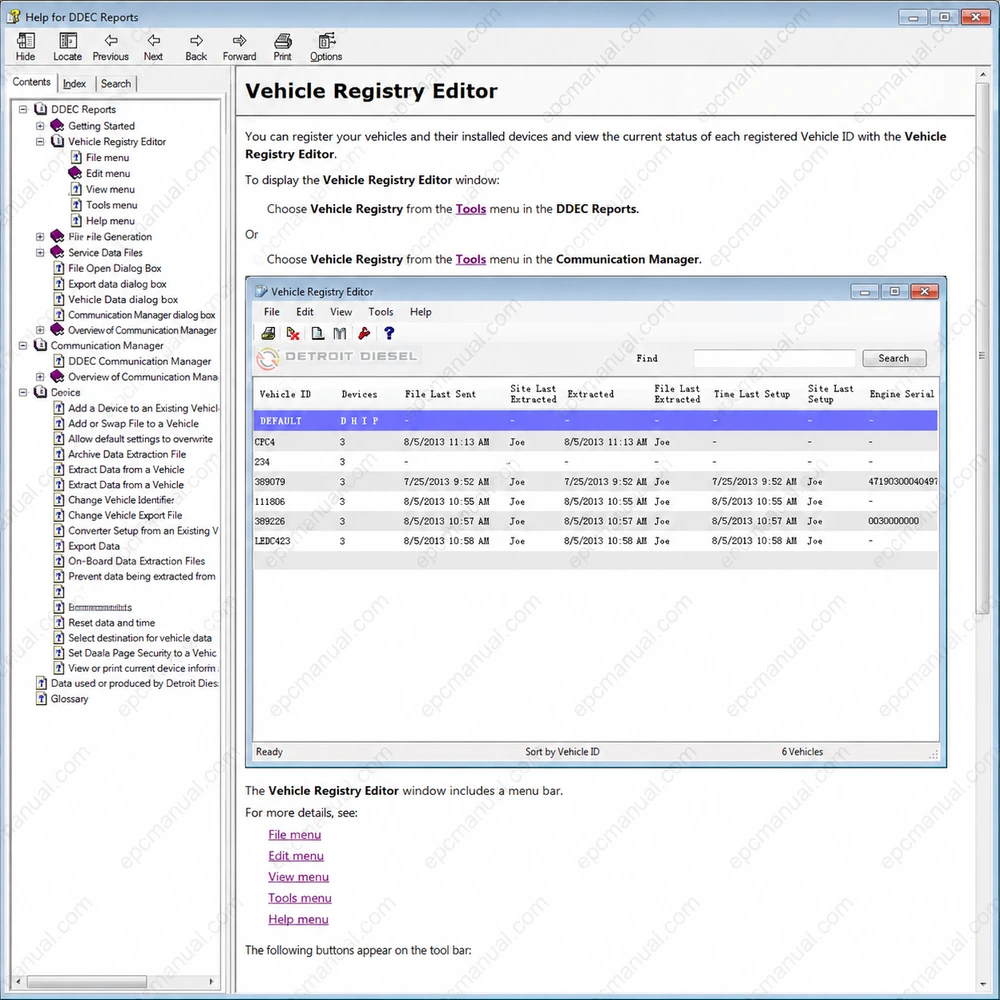
Task: Open DDEC Communication Manager topic
Action: (x=140, y=360)
